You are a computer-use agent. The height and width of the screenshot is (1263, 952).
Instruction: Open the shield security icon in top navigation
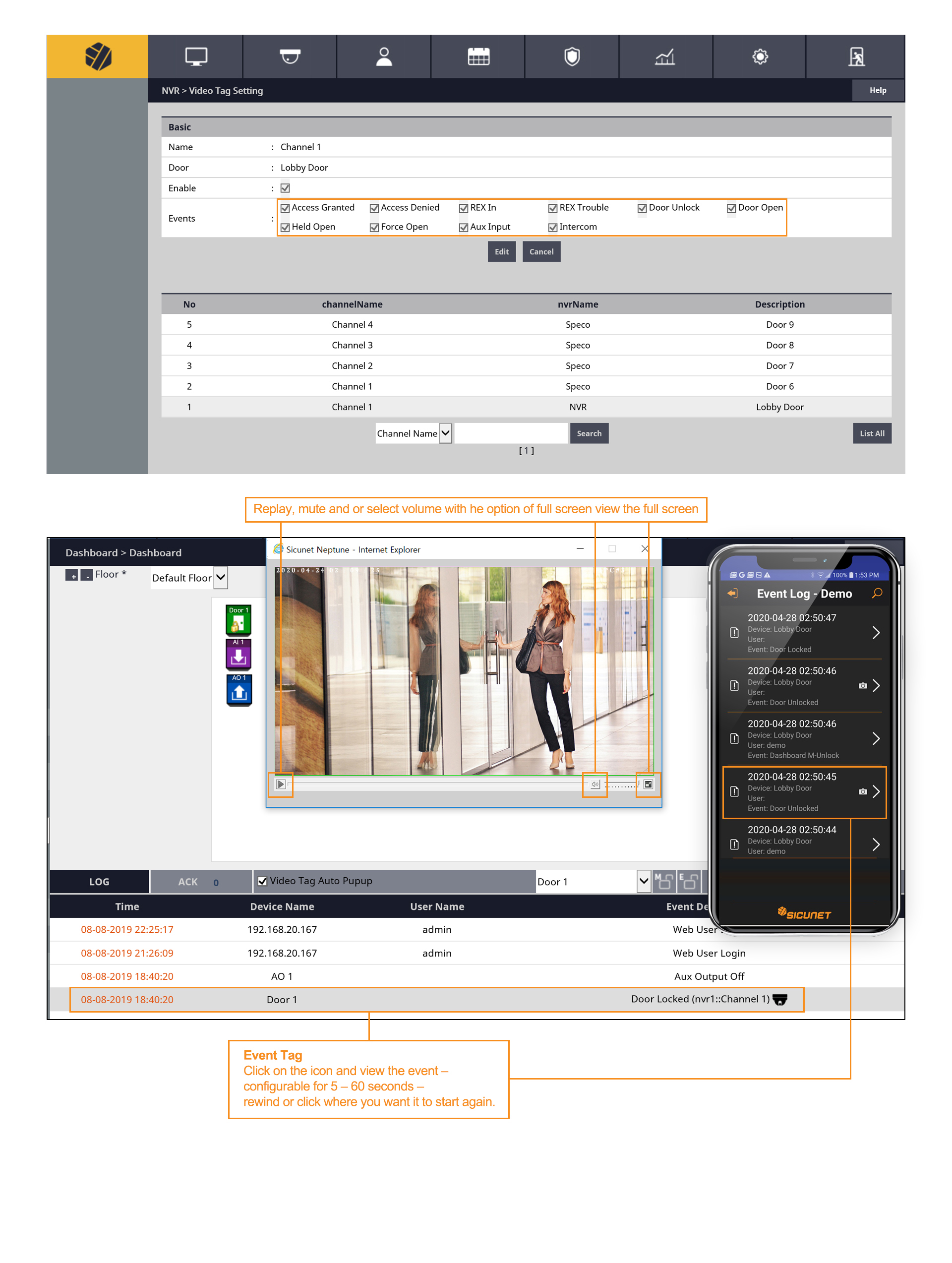(x=572, y=57)
